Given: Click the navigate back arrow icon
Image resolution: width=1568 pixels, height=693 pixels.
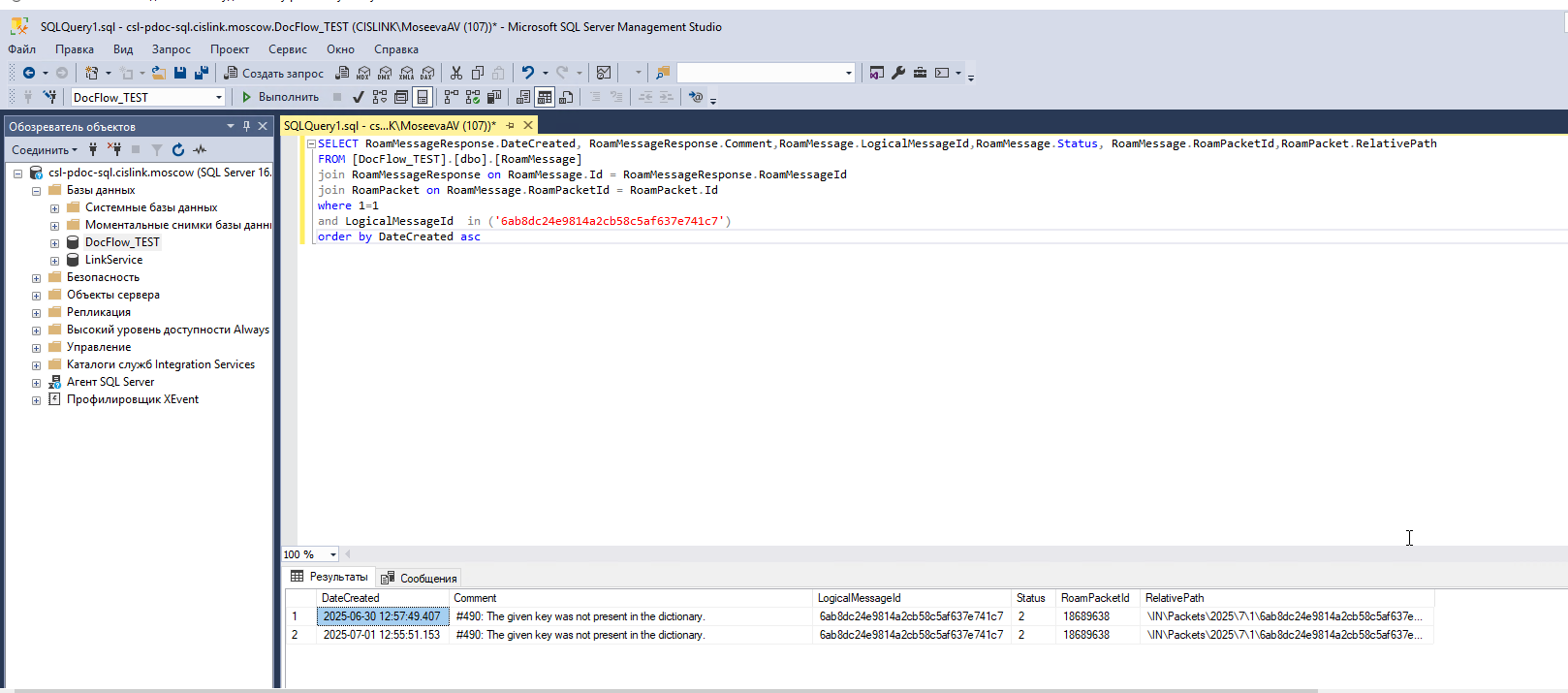Looking at the screenshot, I should point(29,73).
